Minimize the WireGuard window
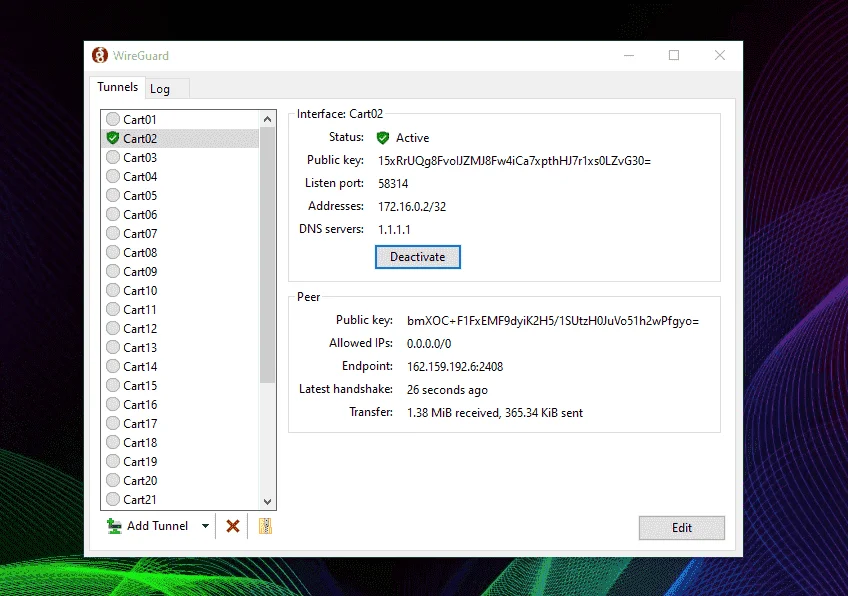This screenshot has width=848, height=596. [x=628, y=55]
